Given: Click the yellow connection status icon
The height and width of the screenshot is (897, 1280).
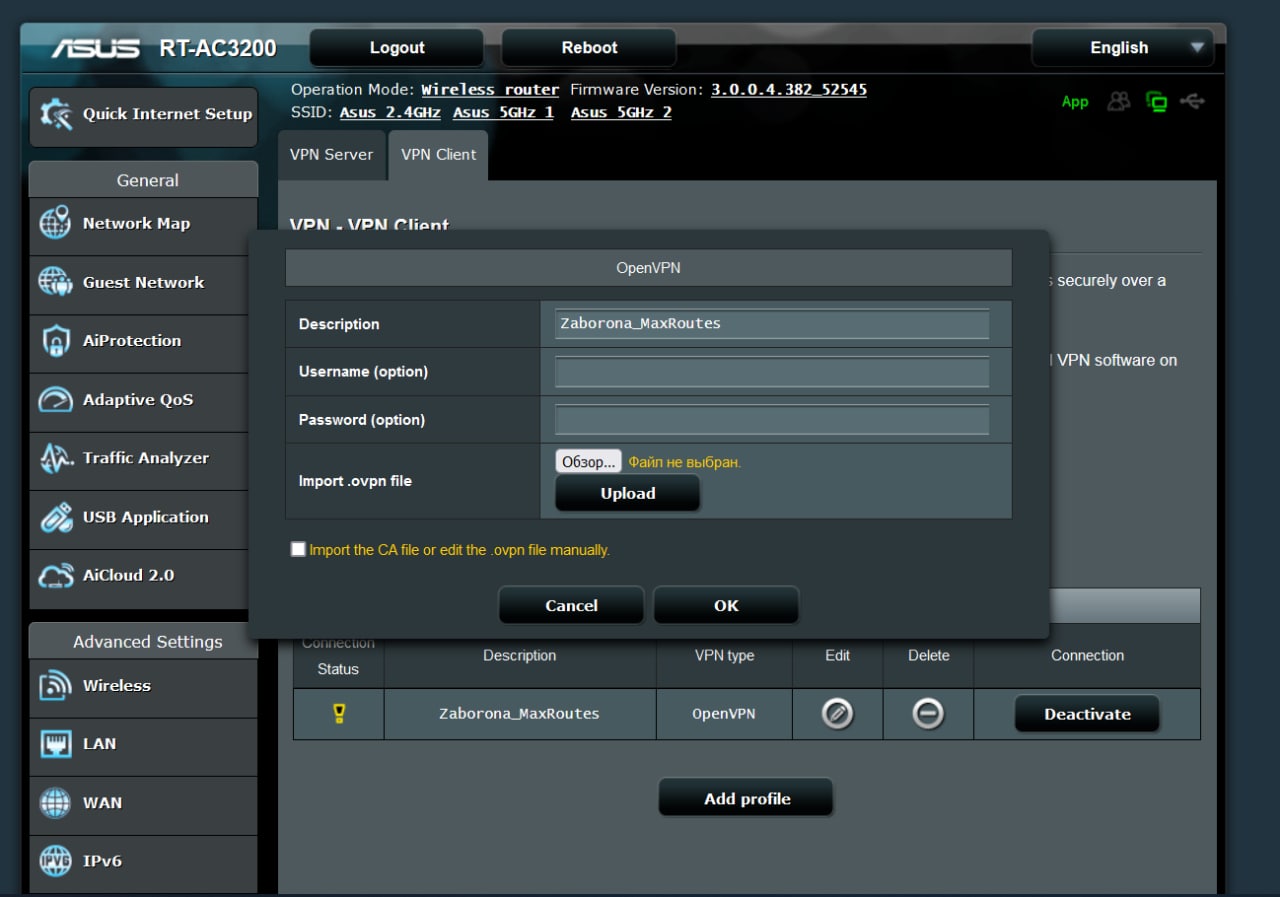Looking at the screenshot, I should click(338, 714).
